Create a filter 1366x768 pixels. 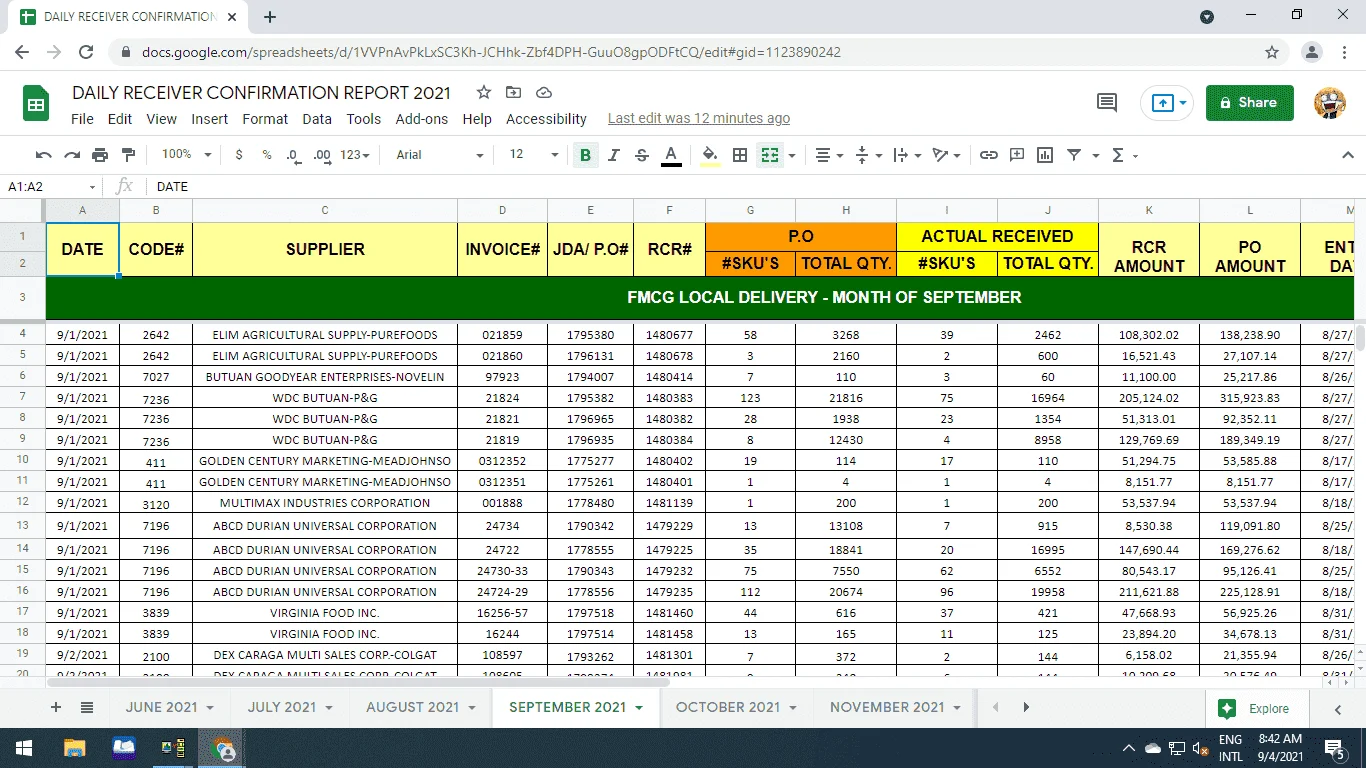(1074, 155)
